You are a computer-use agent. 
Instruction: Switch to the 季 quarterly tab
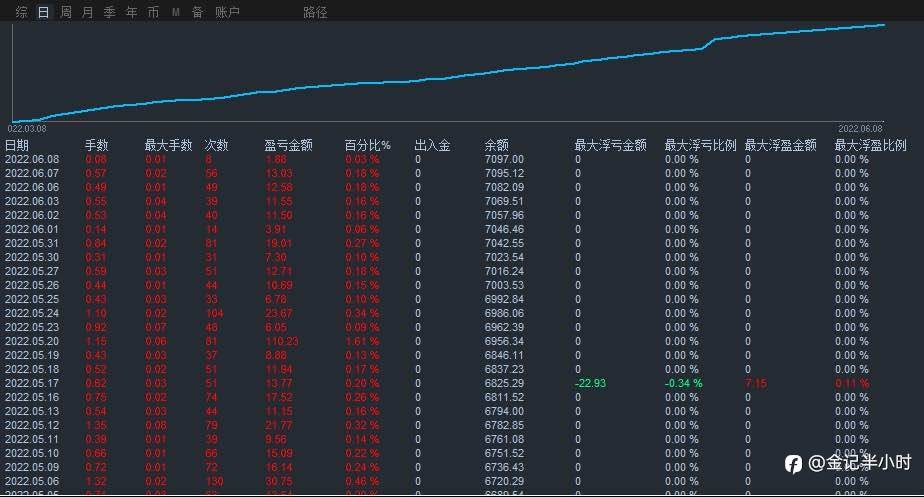[110, 12]
